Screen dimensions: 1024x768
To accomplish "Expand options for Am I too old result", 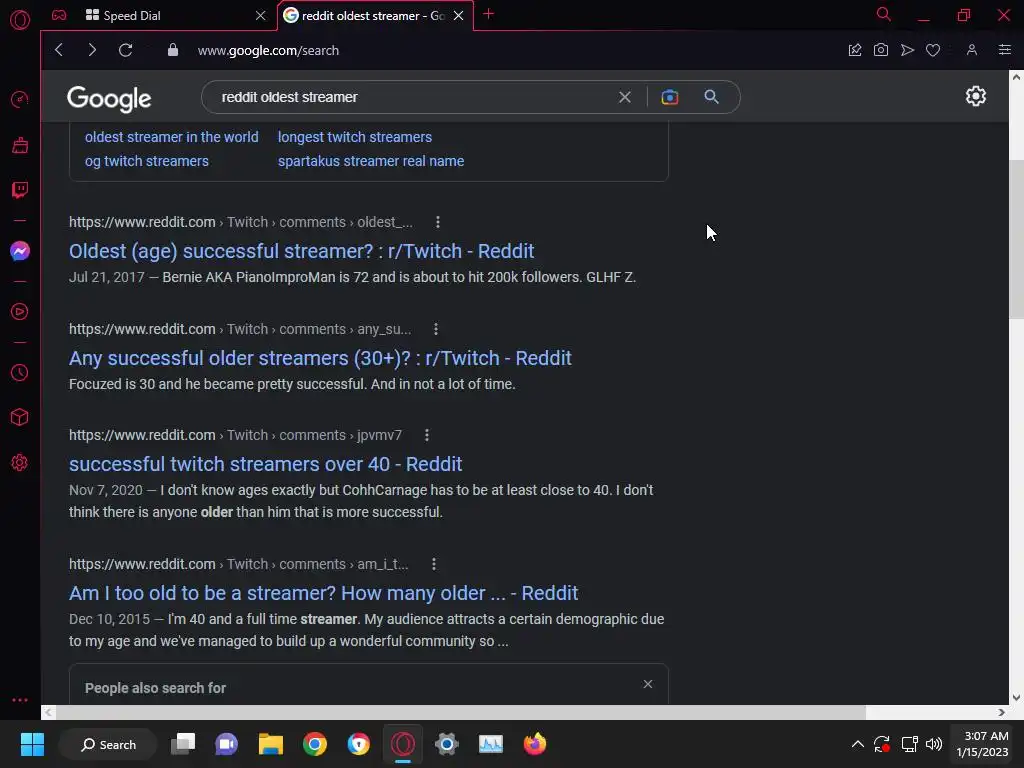I will [434, 564].
